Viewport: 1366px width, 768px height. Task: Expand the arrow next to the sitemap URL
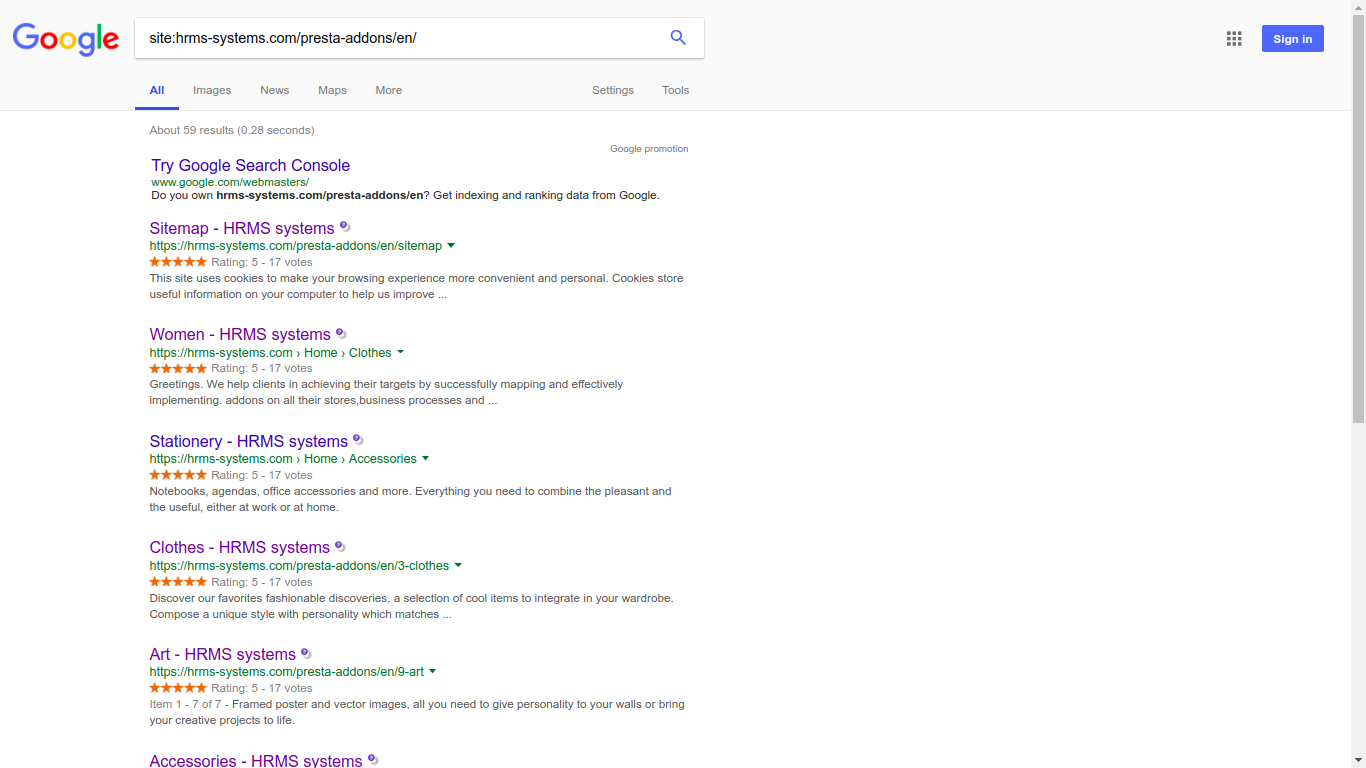[x=451, y=246]
